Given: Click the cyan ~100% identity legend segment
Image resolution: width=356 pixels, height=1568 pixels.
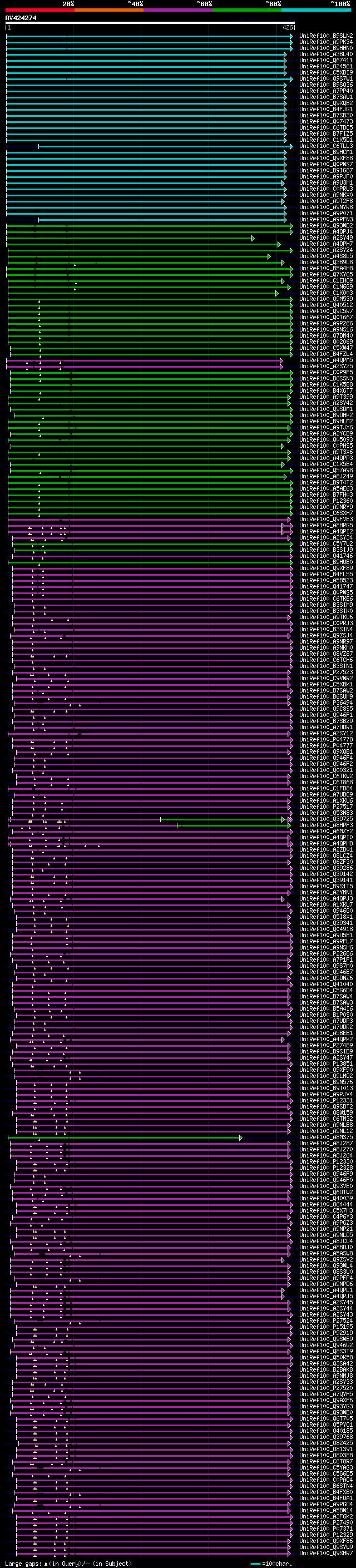Looking at the screenshot, I should pyautogui.click(x=316, y=10).
